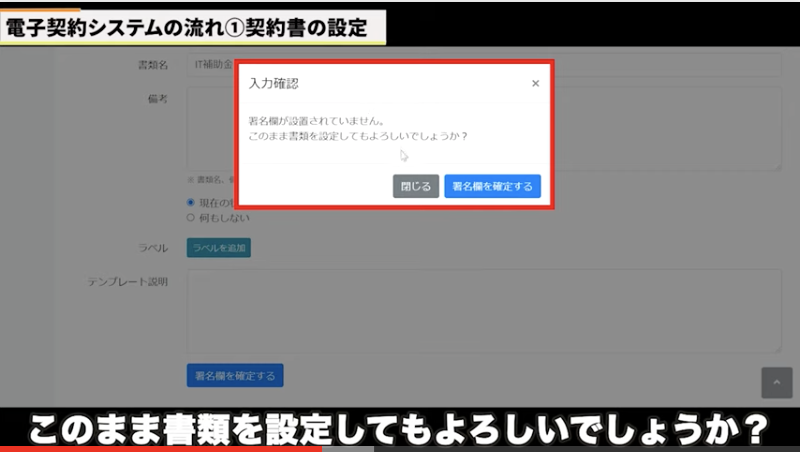Image resolution: width=800 pixels, height=454 pixels.
Task: Click the 入力確認 dialog title
Action: pyautogui.click(x=273, y=84)
